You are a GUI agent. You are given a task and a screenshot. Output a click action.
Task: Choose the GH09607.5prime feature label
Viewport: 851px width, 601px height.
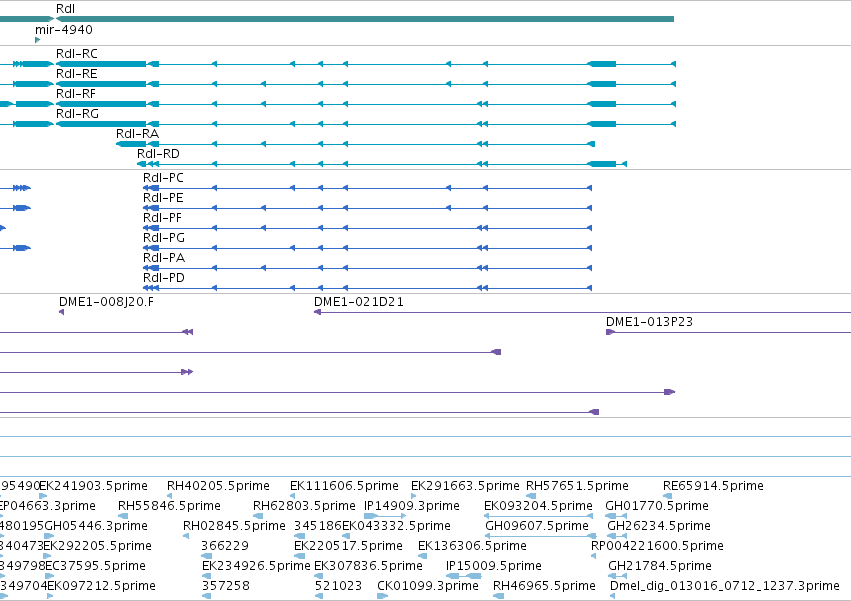tap(537, 526)
